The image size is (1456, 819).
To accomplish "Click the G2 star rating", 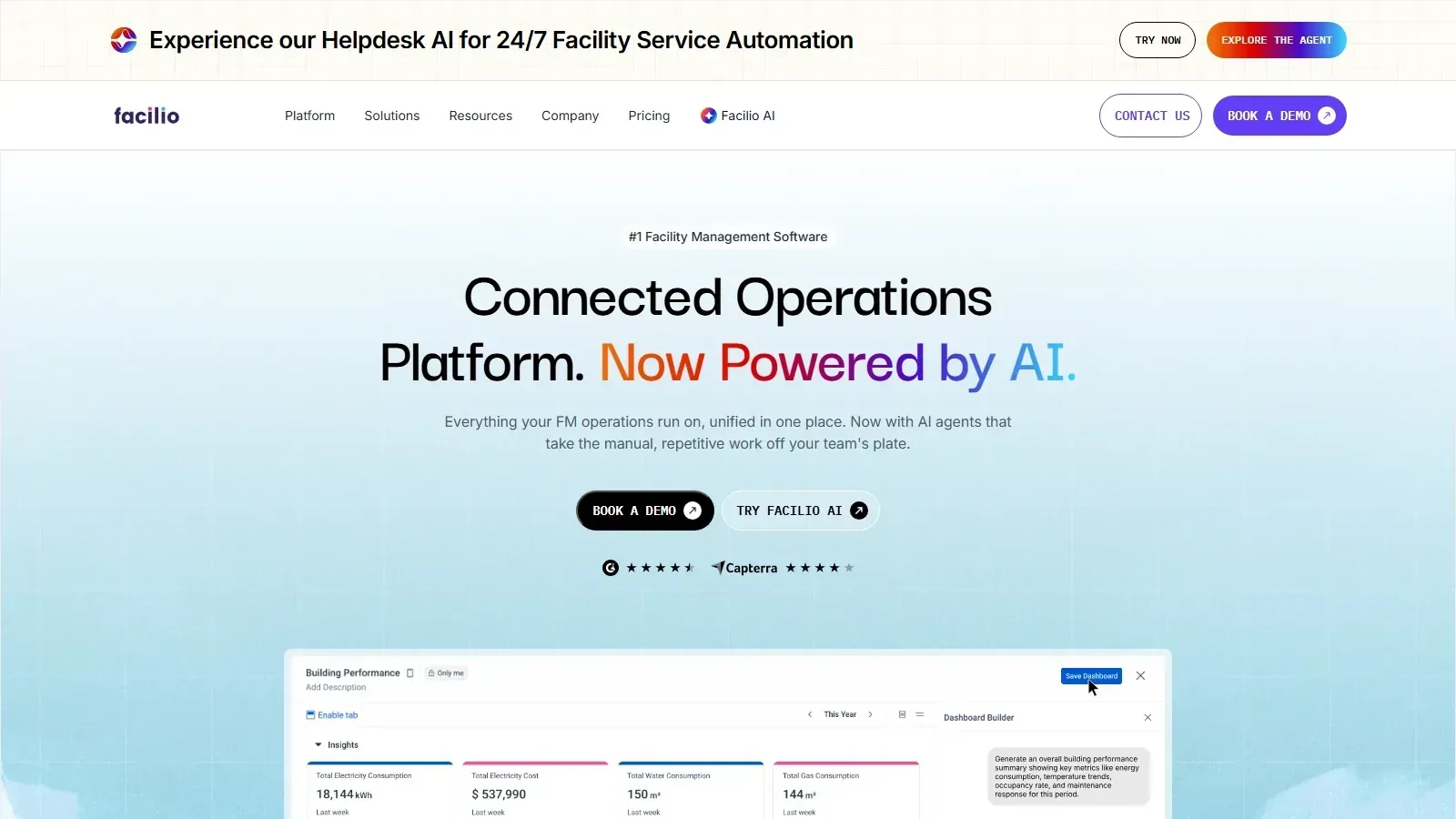I will pos(661,568).
